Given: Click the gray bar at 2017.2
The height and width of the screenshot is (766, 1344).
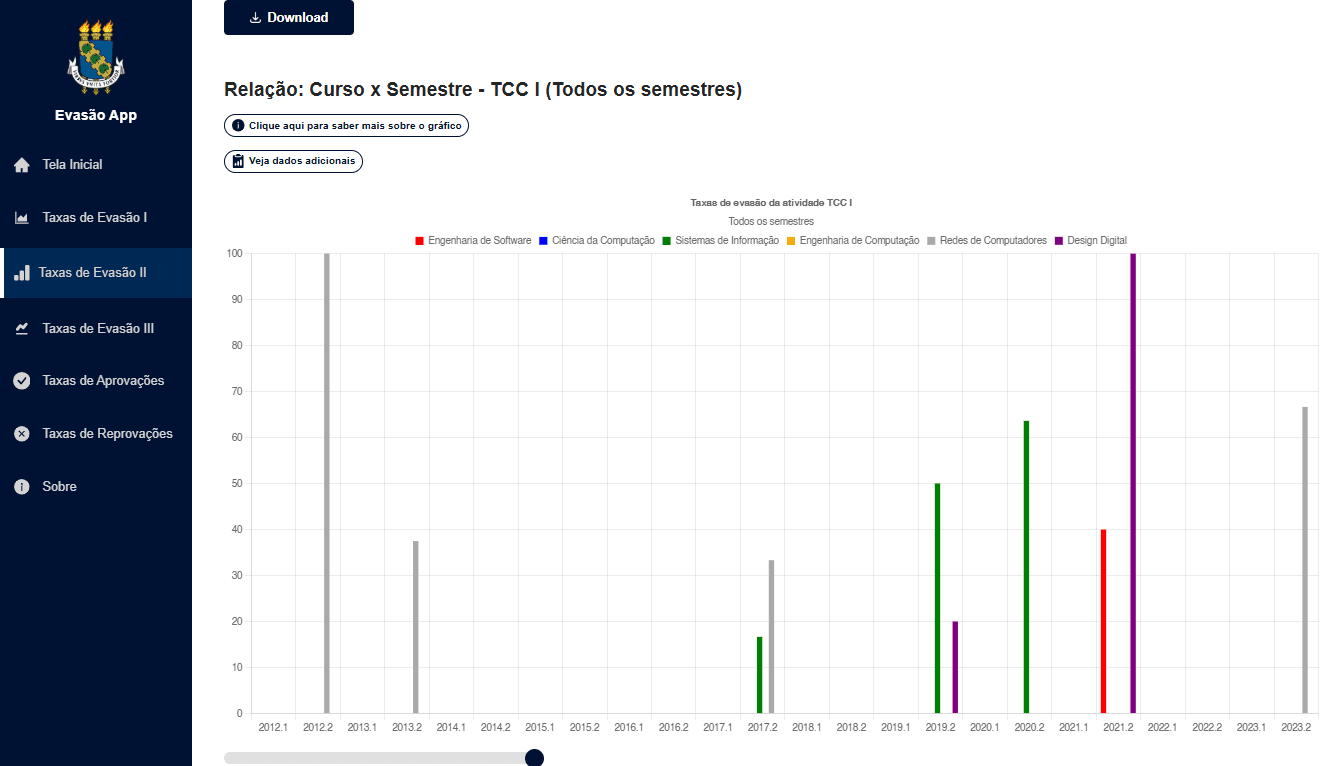Looking at the screenshot, I should [x=771, y=637].
